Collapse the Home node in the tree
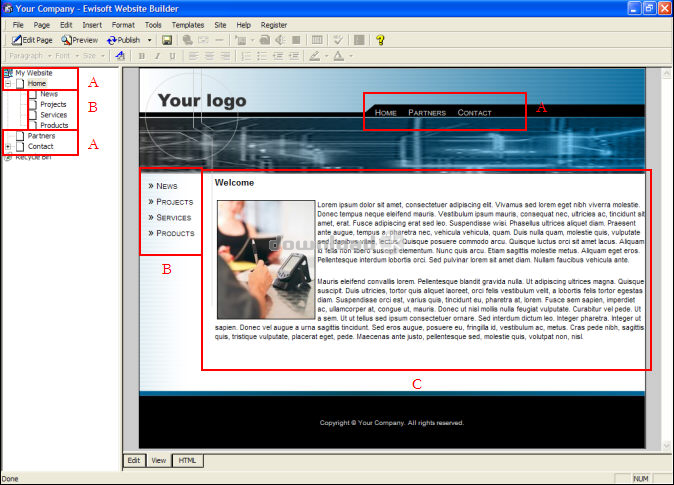The width and height of the screenshot is (674, 485). click(x=8, y=84)
